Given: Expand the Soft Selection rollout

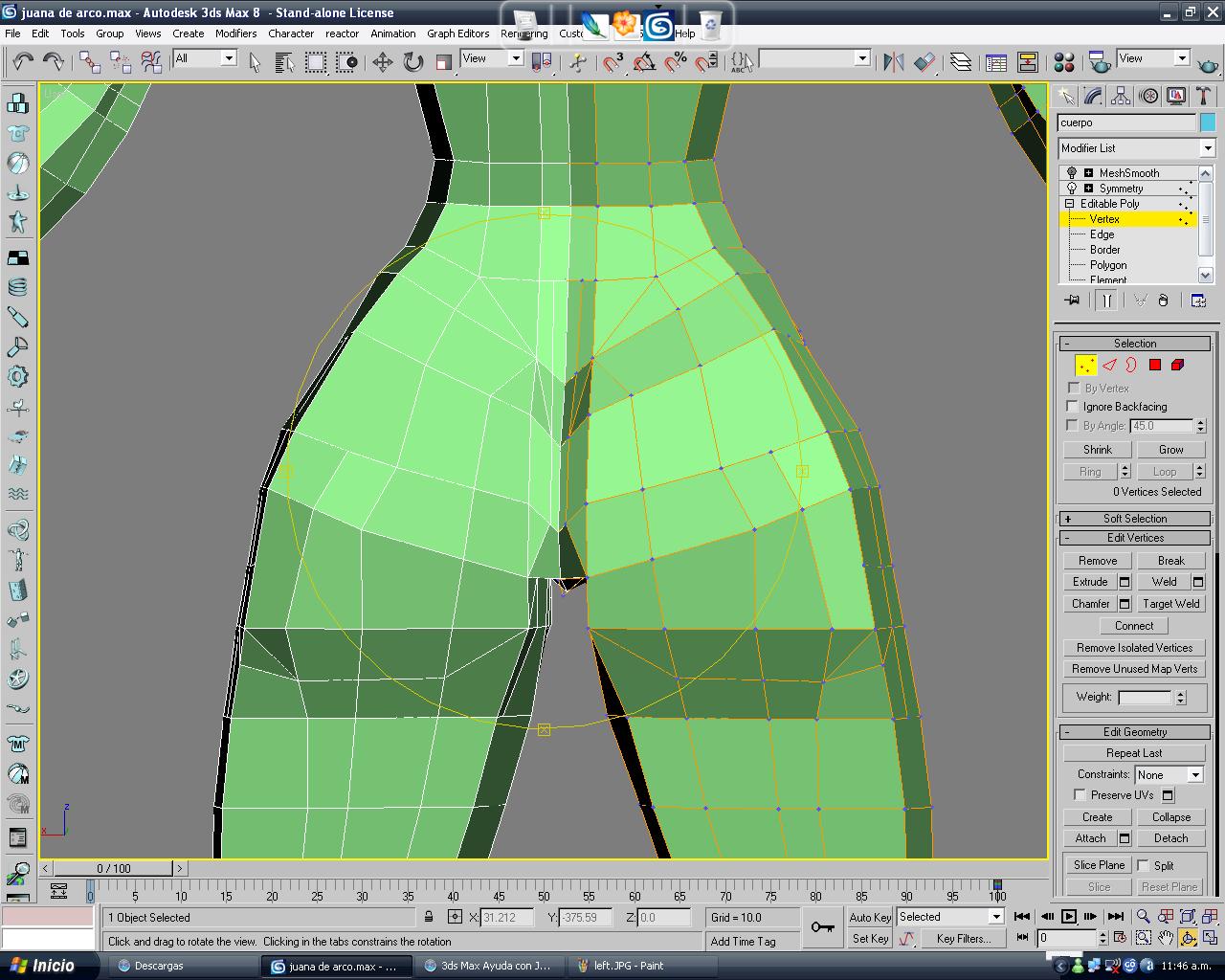Looking at the screenshot, I should (x=1135, y=519).
